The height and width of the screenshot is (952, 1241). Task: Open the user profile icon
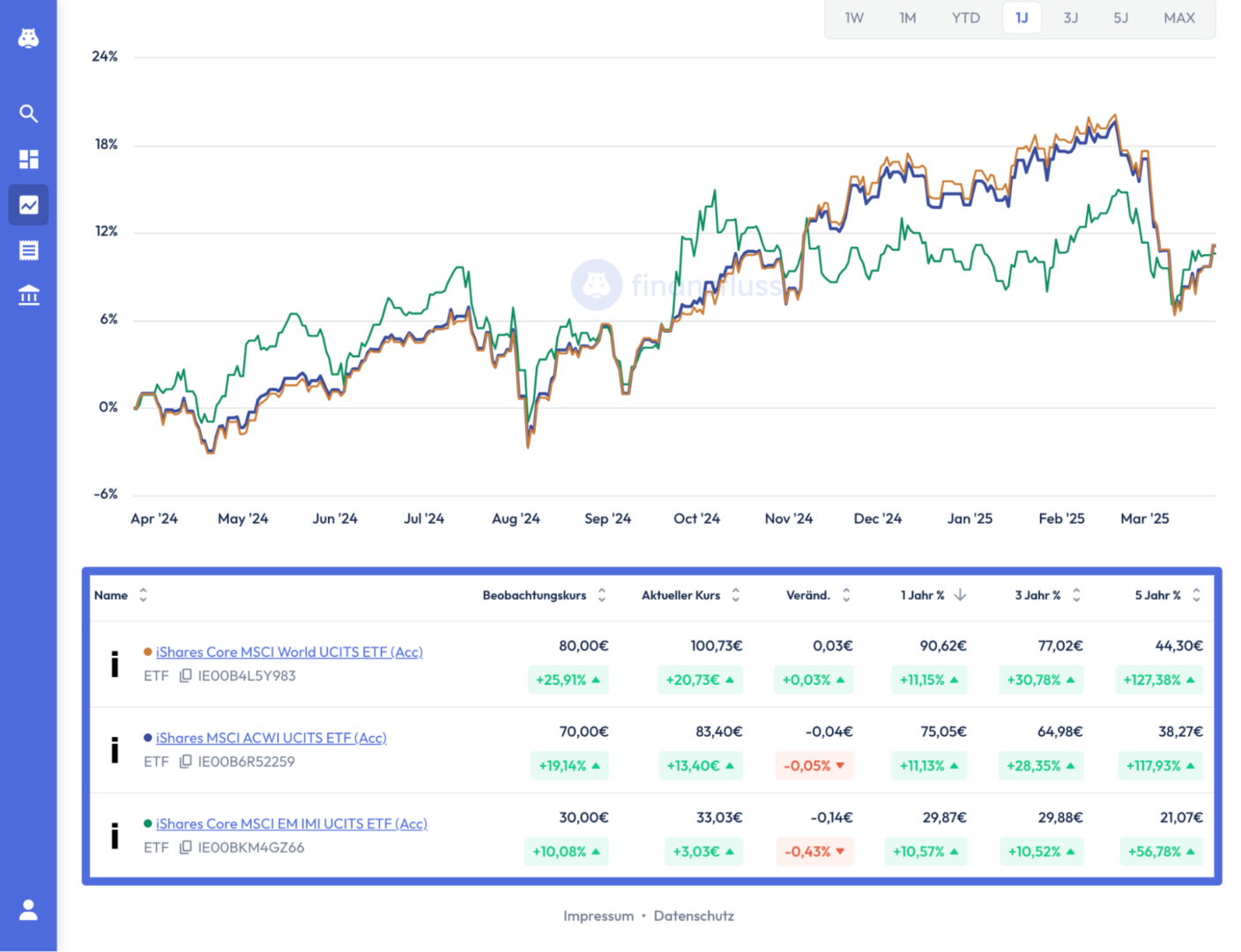28,910
